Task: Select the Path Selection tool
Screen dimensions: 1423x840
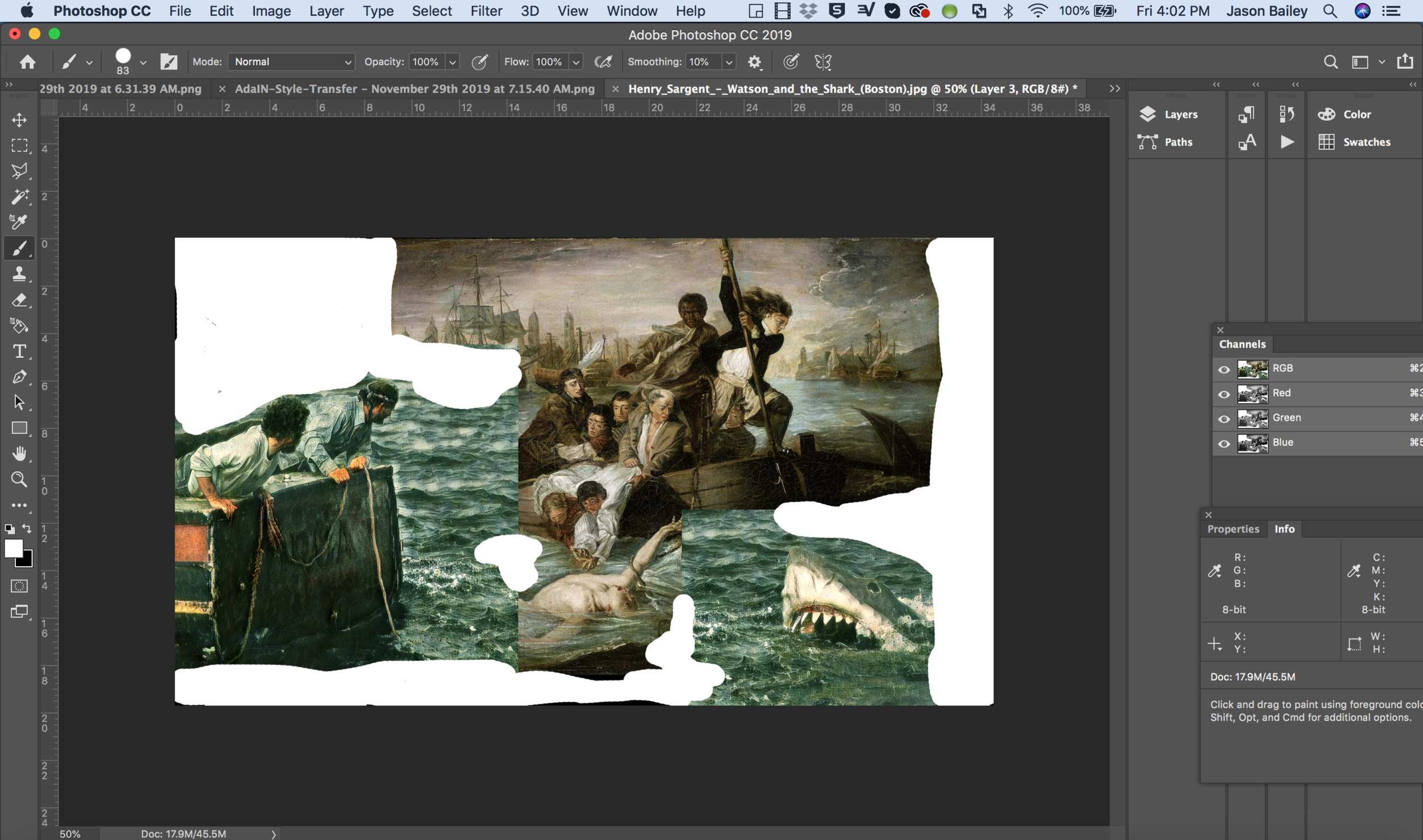Action: pos(19,402)
